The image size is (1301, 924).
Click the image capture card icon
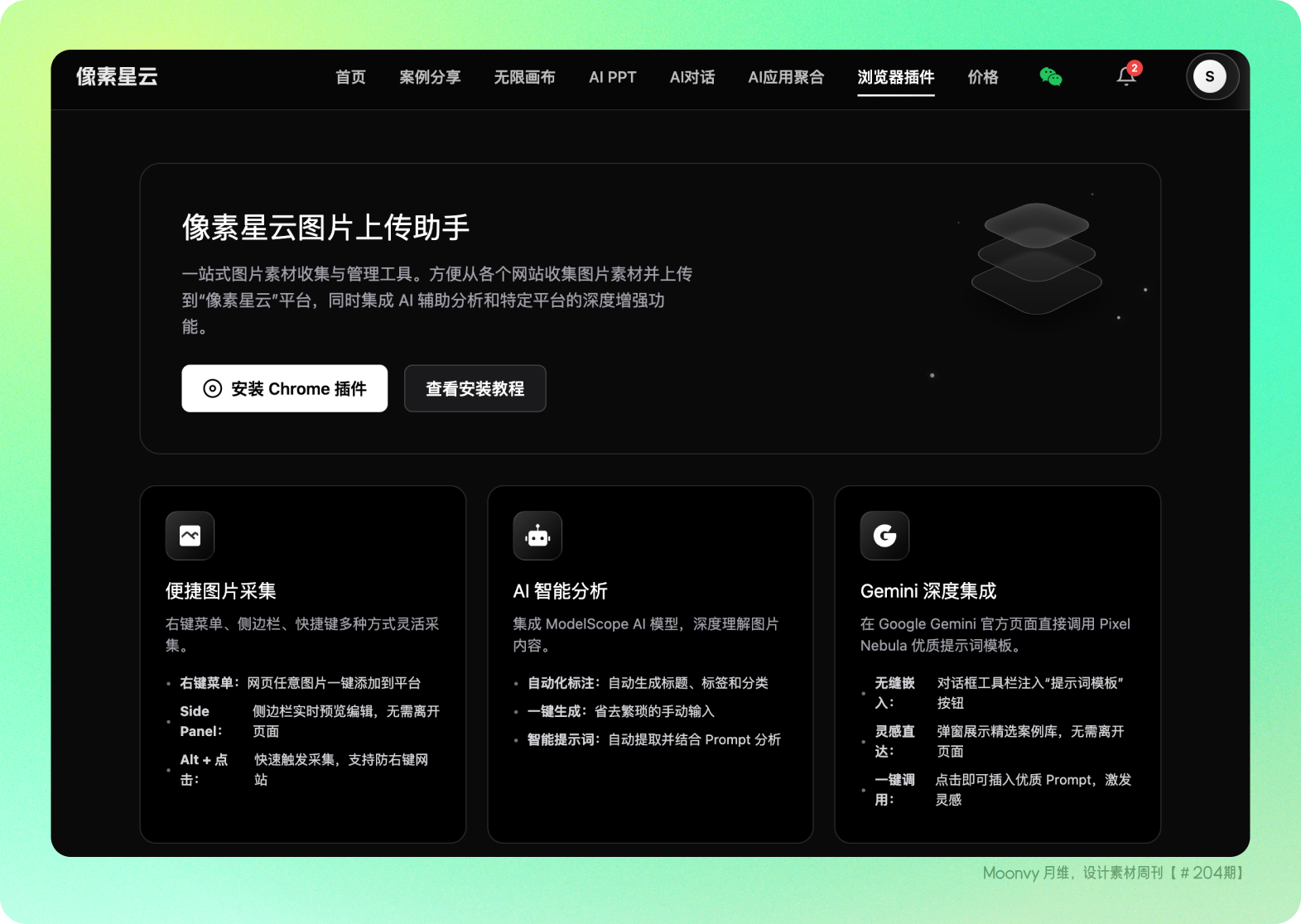point(190,536)
